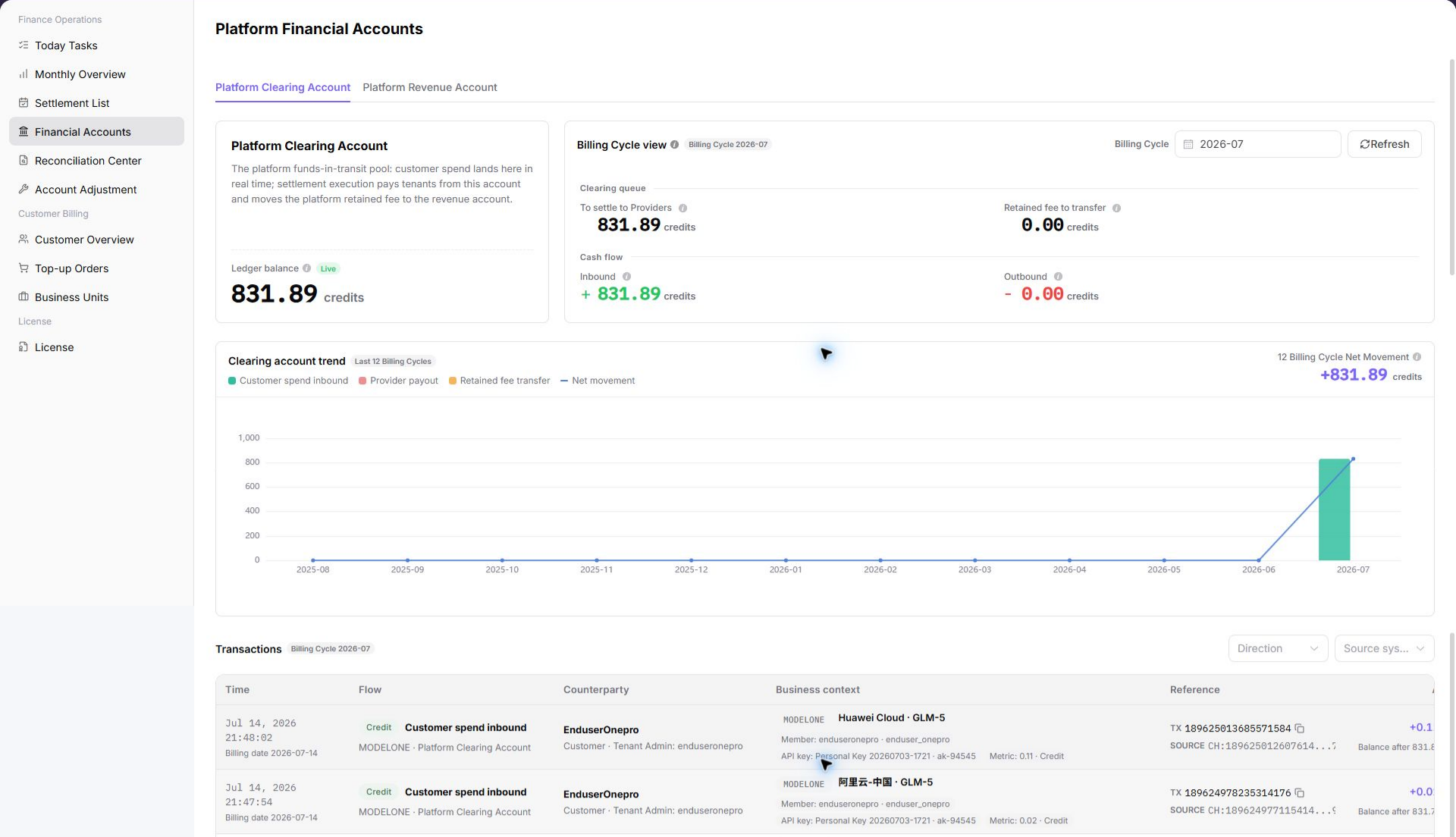1456x837 pixels.
Task: Click info icon beside Outbound
Action: pyautogui.click(x=1058, y=277)
